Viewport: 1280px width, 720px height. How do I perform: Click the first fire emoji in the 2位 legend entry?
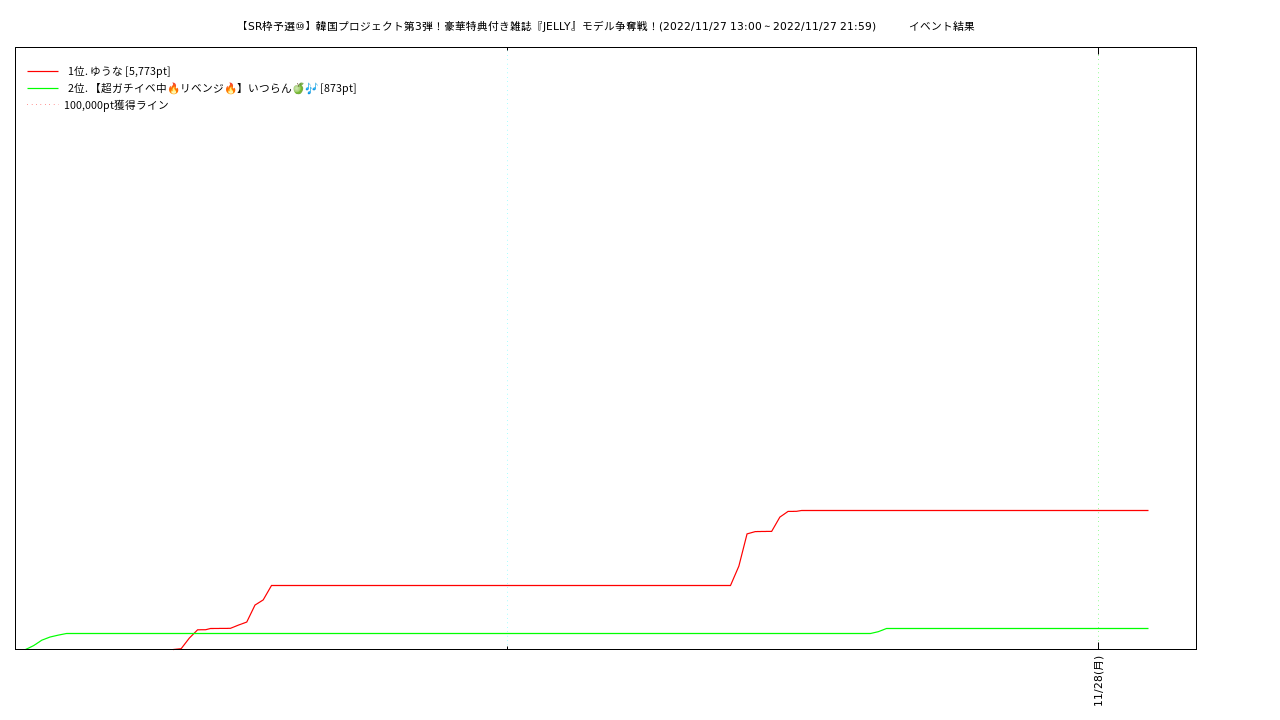click(x=173, y=89)
